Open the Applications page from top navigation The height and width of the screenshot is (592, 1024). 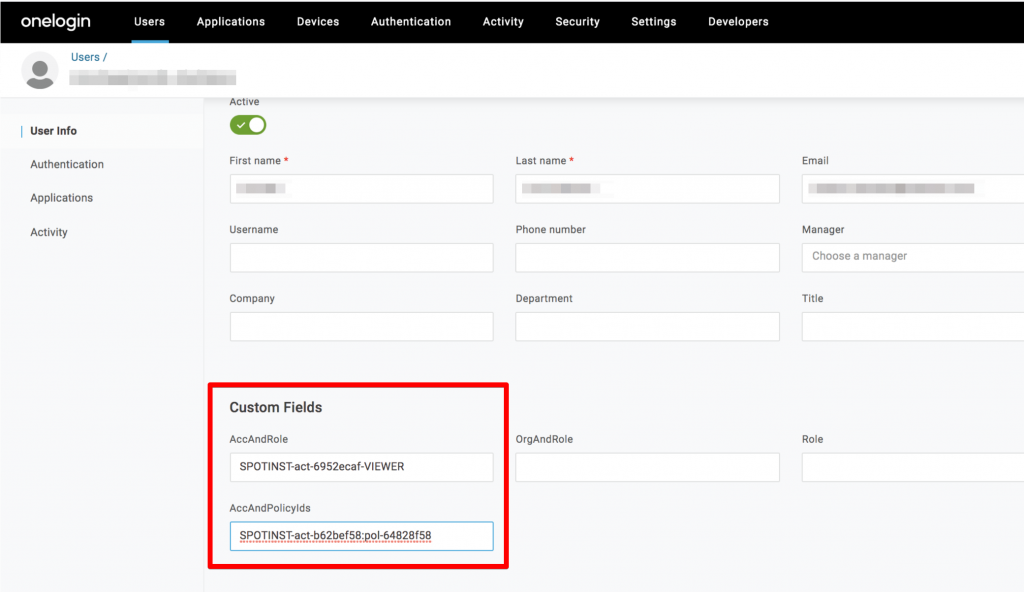(230, 21)
